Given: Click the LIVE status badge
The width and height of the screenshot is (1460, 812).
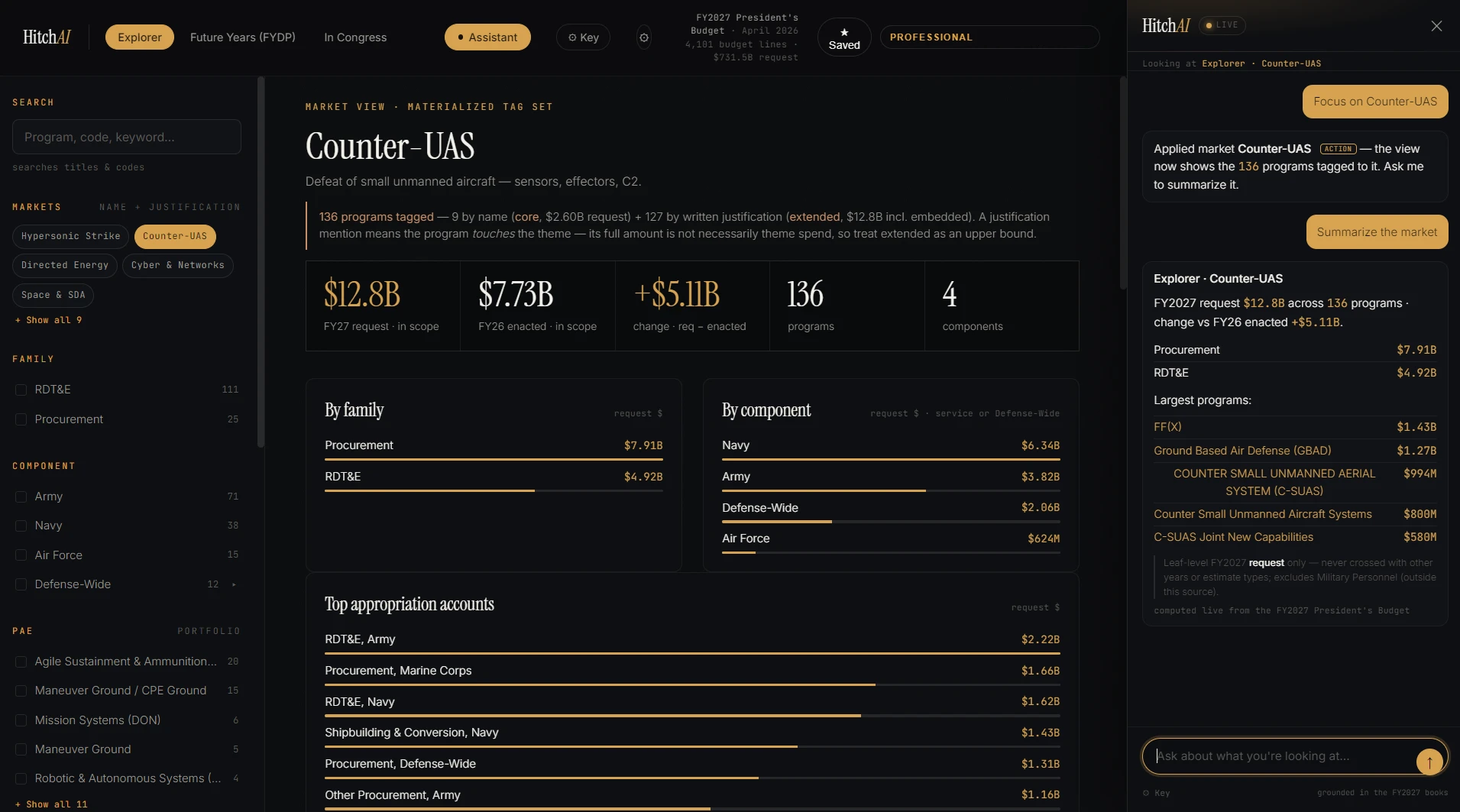Looking at the screenshot, I should [x=1222, y=25].
